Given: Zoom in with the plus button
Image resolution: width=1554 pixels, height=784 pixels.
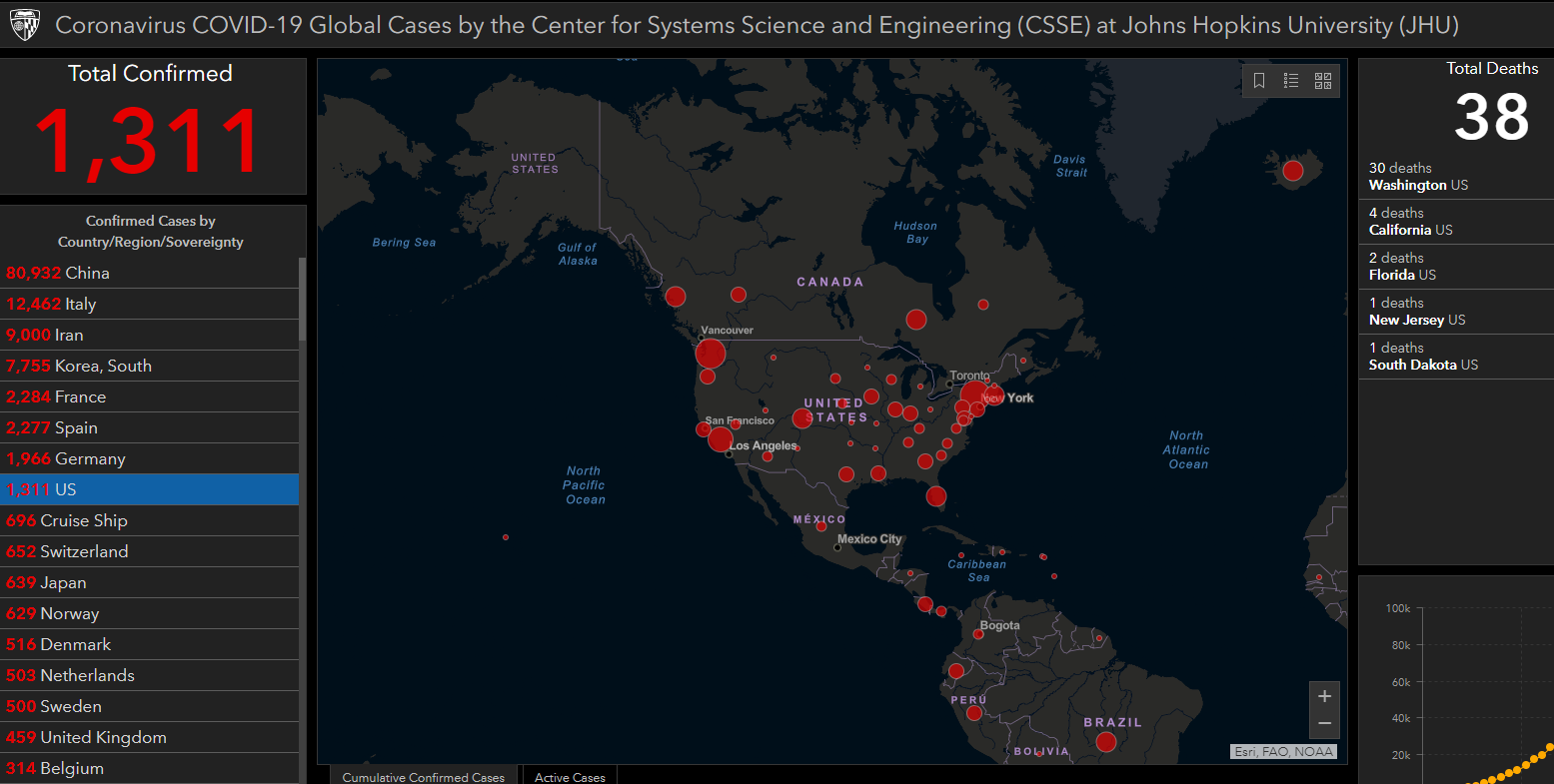Looking at the screenshot, I should click(1324, 696).
